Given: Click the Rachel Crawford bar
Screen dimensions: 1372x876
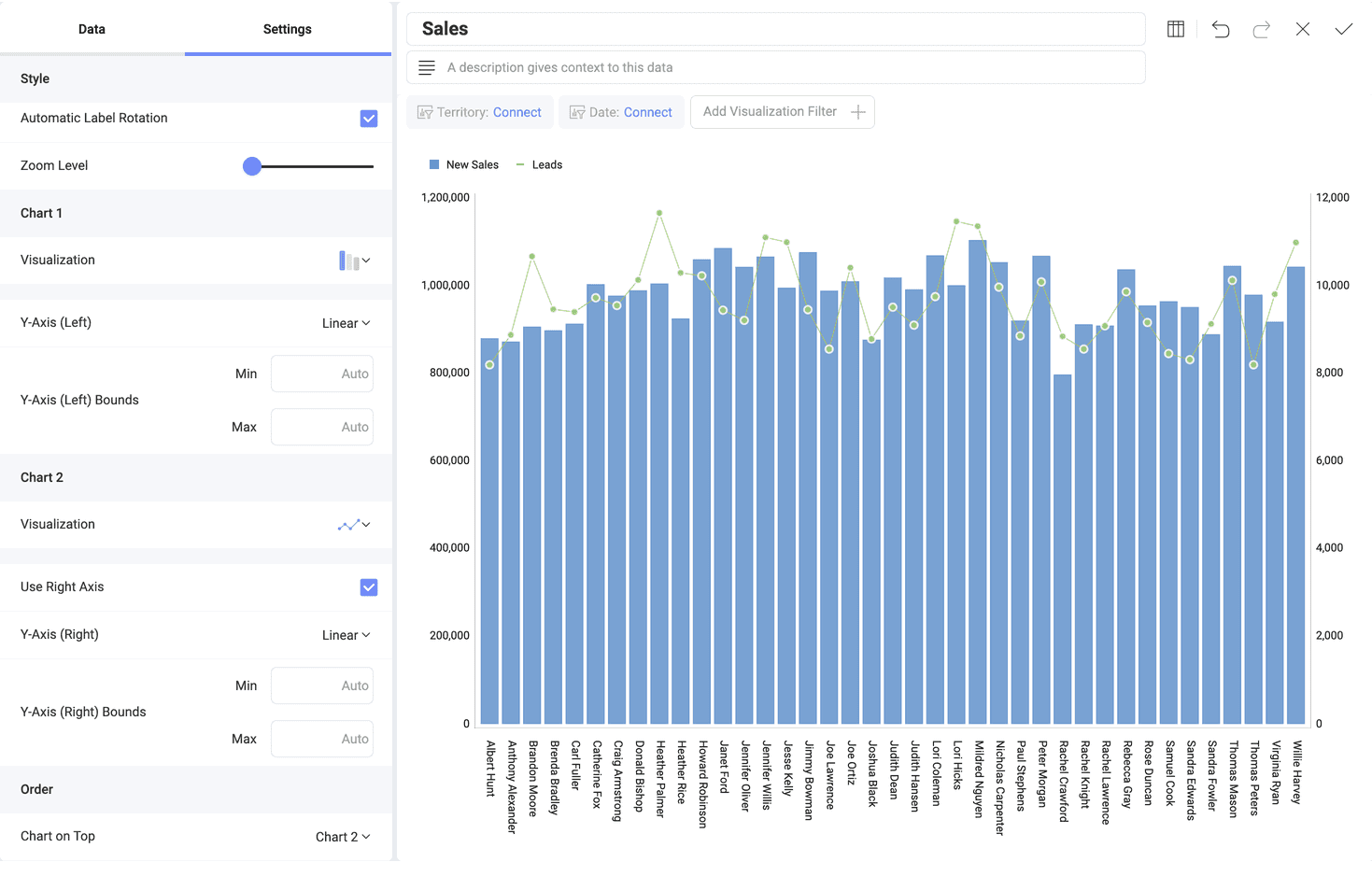Looking at the screenshot, I should click(x=1063, y=549).
